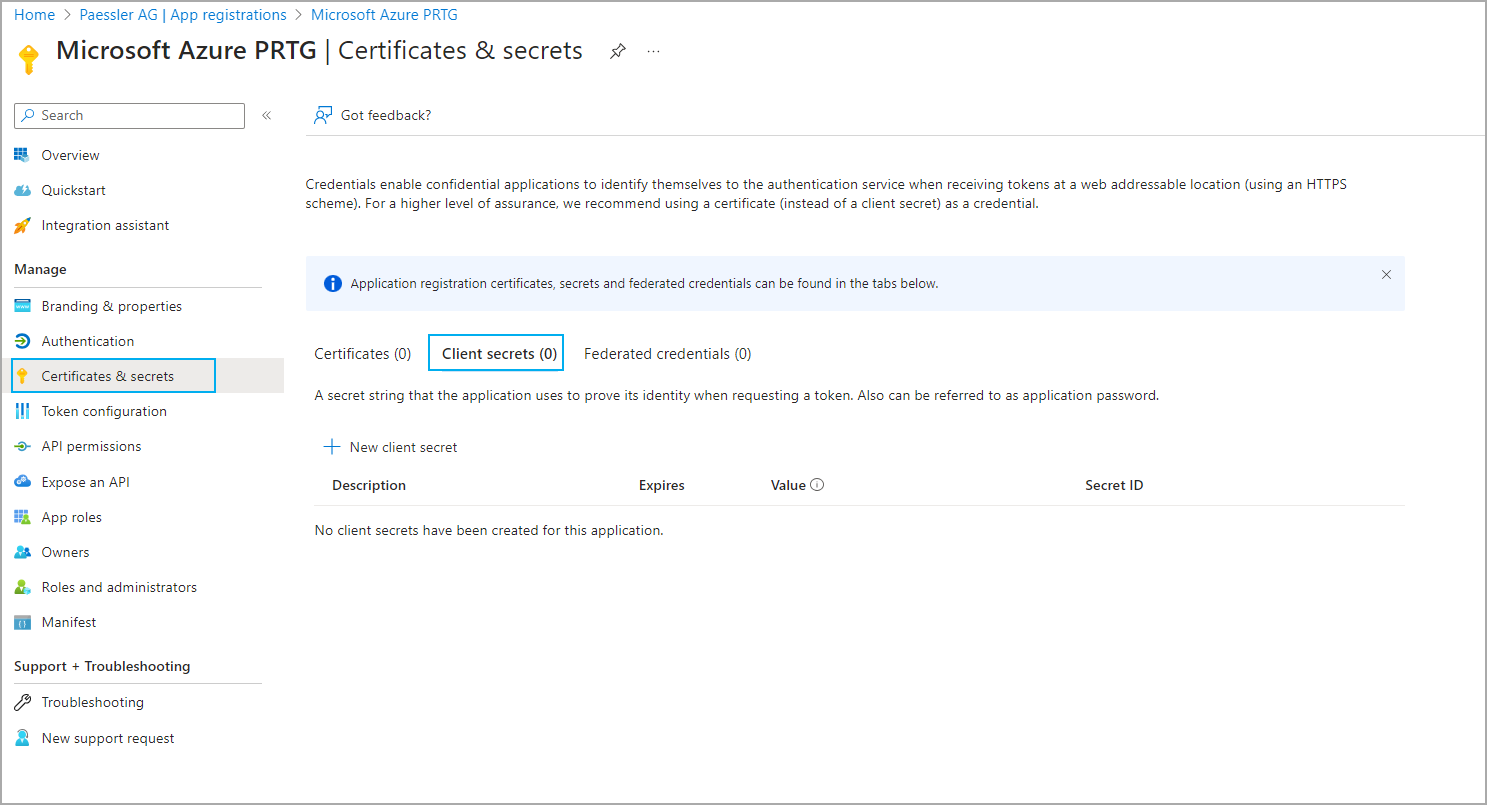Click the Support + Troubleshooting heading
Image resolution: width=1487 pixels, height=805 pixels.
102,666
